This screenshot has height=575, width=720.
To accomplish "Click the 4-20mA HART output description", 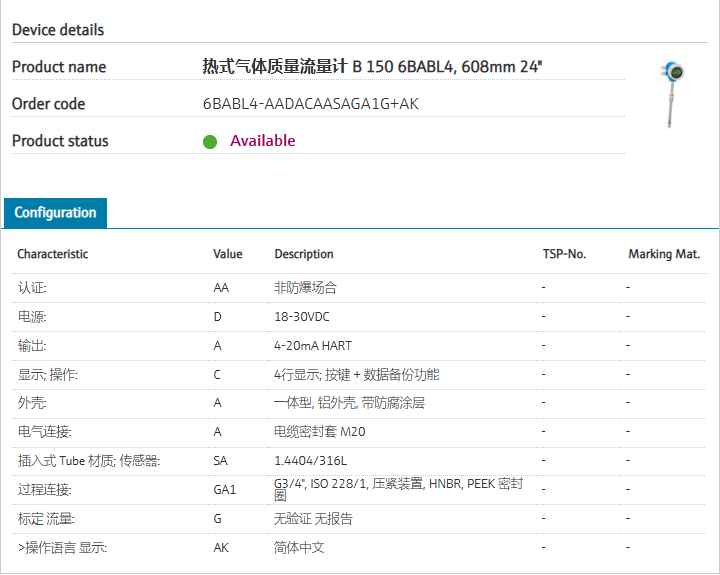I will (x=313, y=346).
